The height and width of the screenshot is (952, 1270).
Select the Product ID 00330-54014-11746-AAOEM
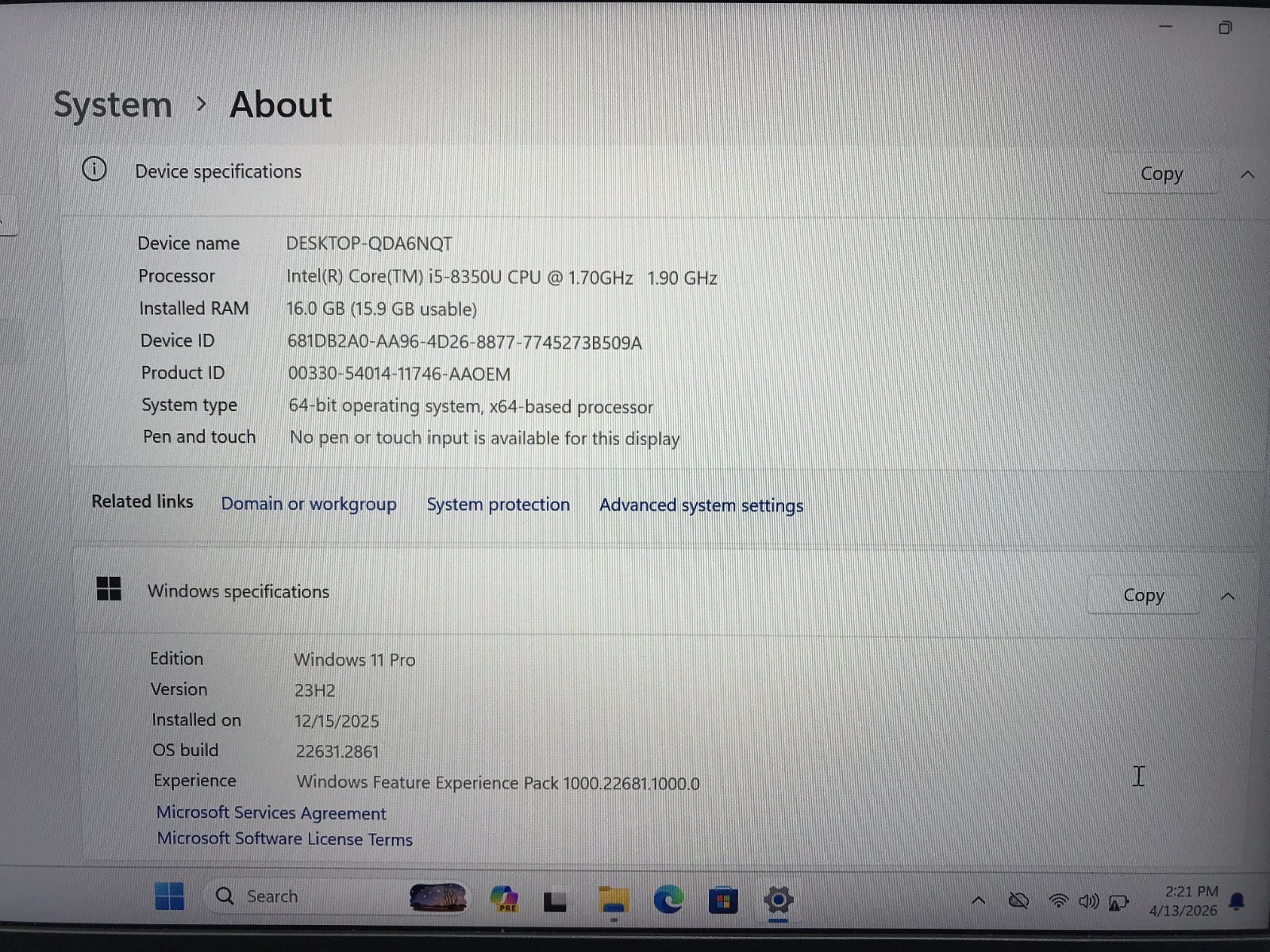pyautogui.click(x=399, y=374)
